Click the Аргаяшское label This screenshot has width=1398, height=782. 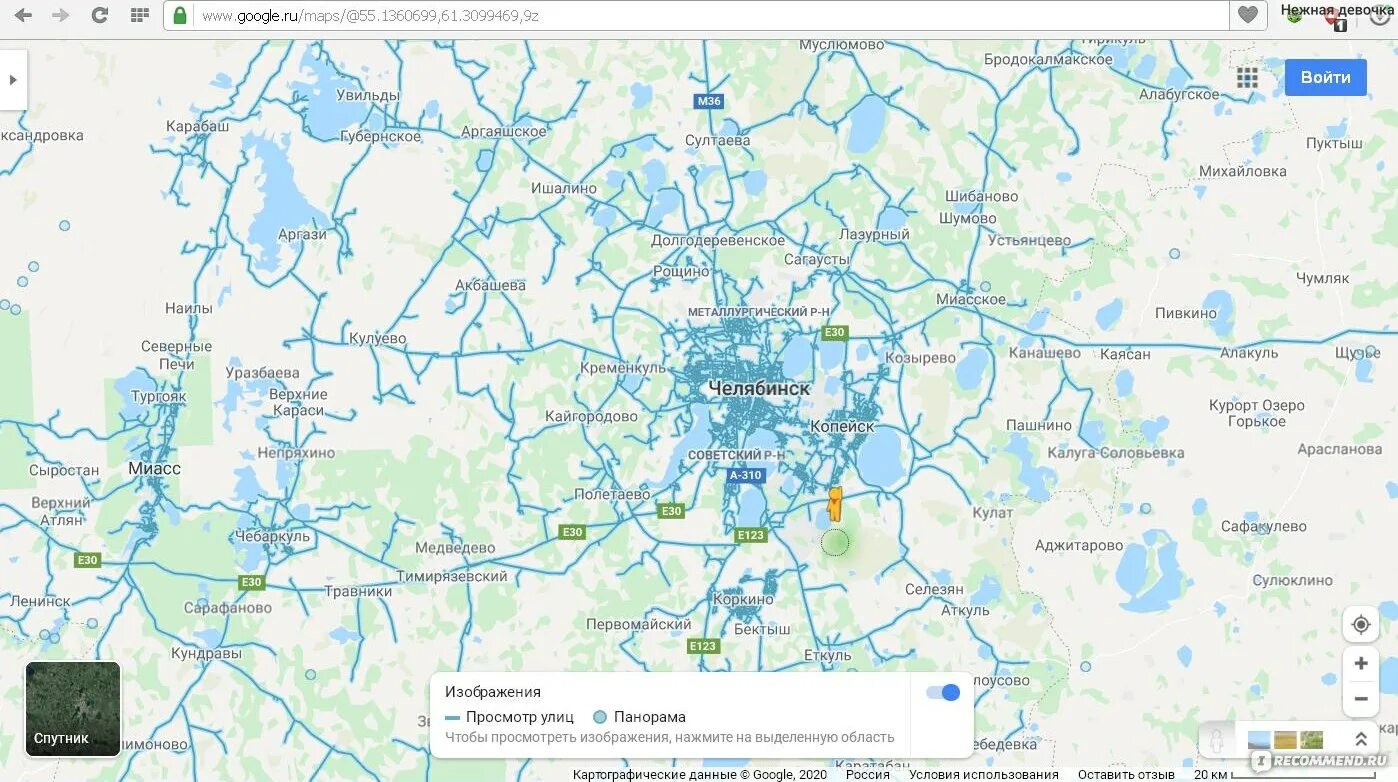504,131
